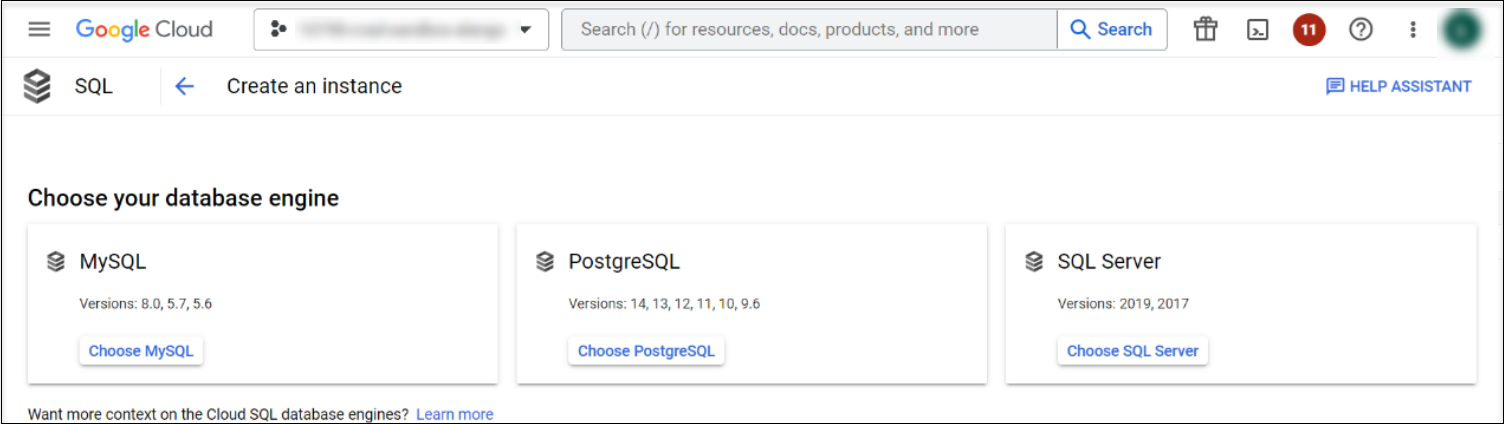Activate Cloud Shell terminal icon
The image size is (1504, 424).
(x=1258, y=29)
